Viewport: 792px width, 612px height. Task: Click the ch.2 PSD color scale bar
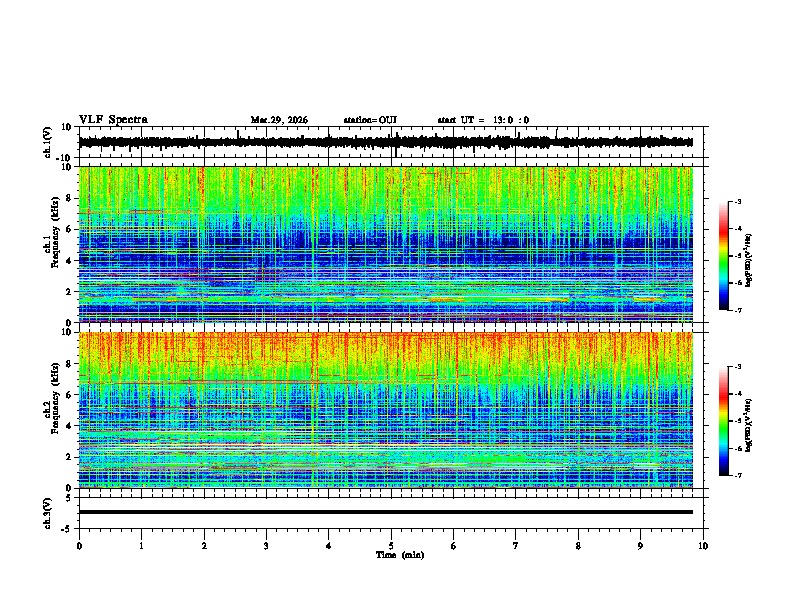click(x=724, y=421)
